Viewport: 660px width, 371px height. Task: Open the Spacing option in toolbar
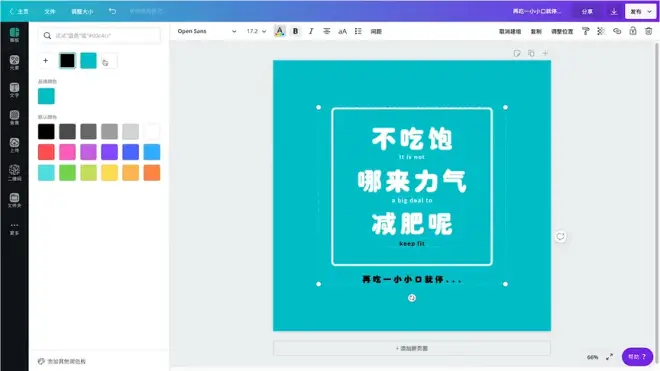[376, 31]
